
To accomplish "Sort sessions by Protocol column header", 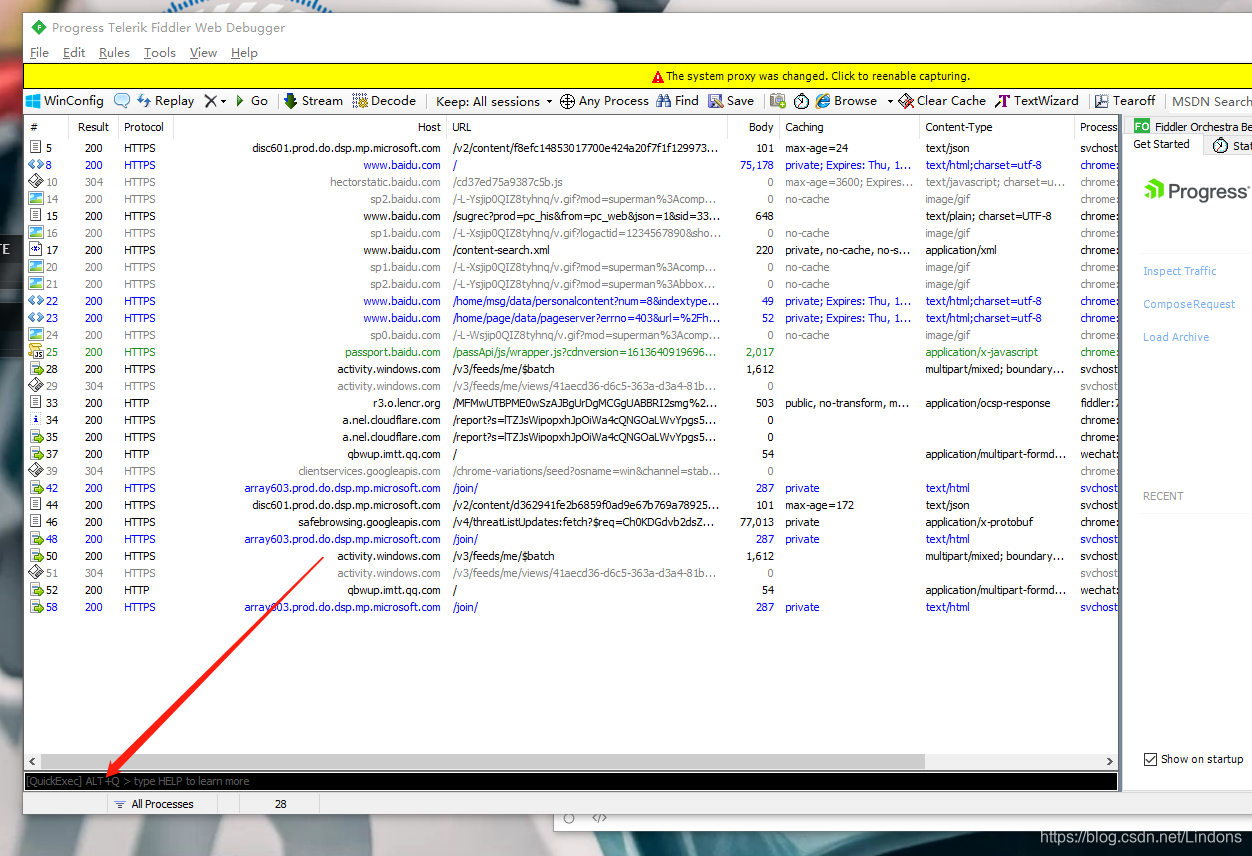I will tap(144, 127).
